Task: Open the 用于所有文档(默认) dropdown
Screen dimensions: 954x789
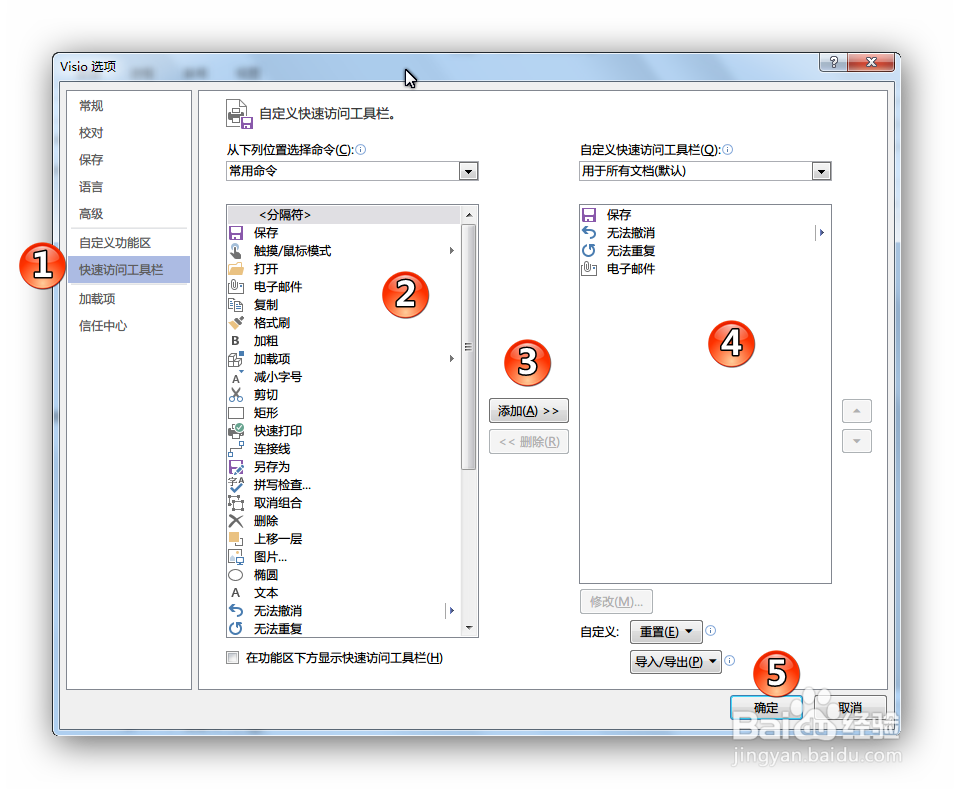Action: coord(821,172)
